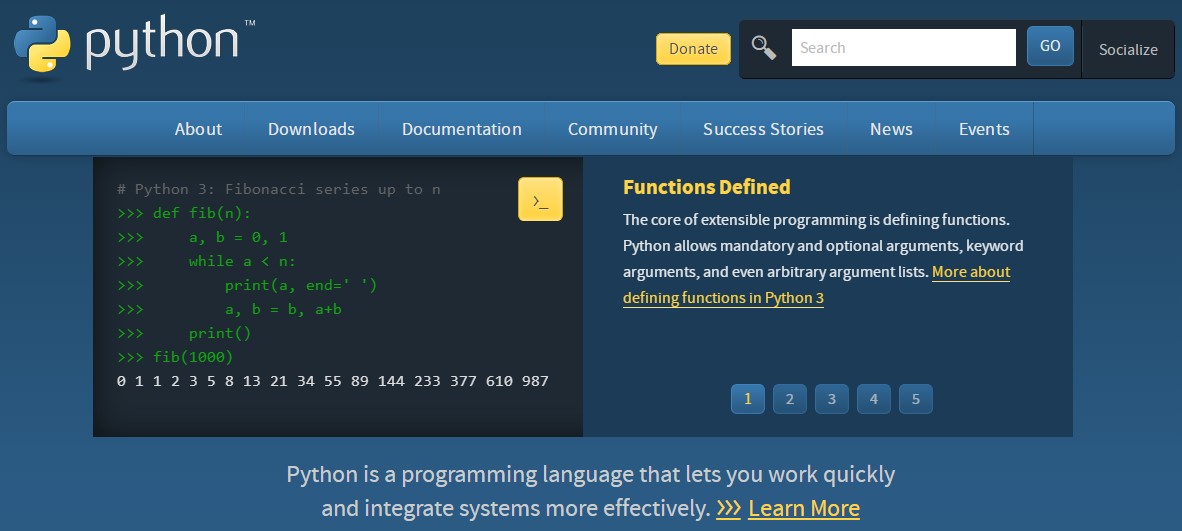Launch the interactive shell button
1182x531 pixels.
pos(540,199)
